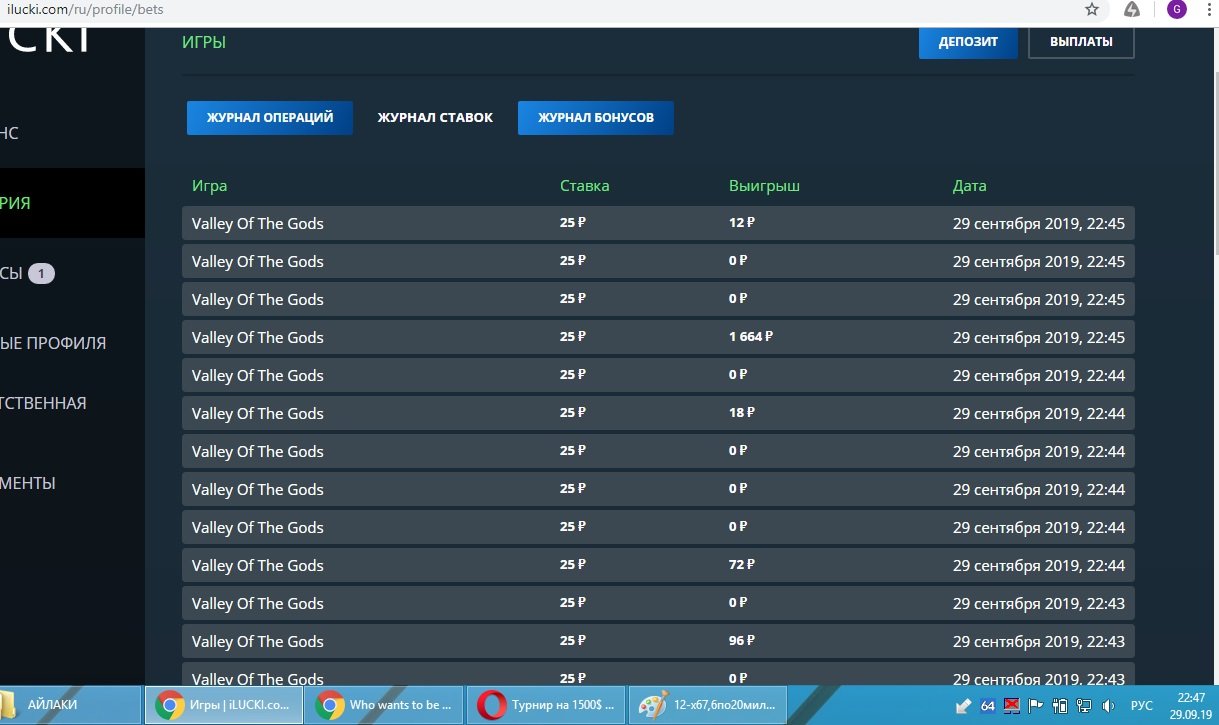Screen dimensions: 1219x725
Task: Change the РУС keyboard language indicator
Action: point(1141,706)
